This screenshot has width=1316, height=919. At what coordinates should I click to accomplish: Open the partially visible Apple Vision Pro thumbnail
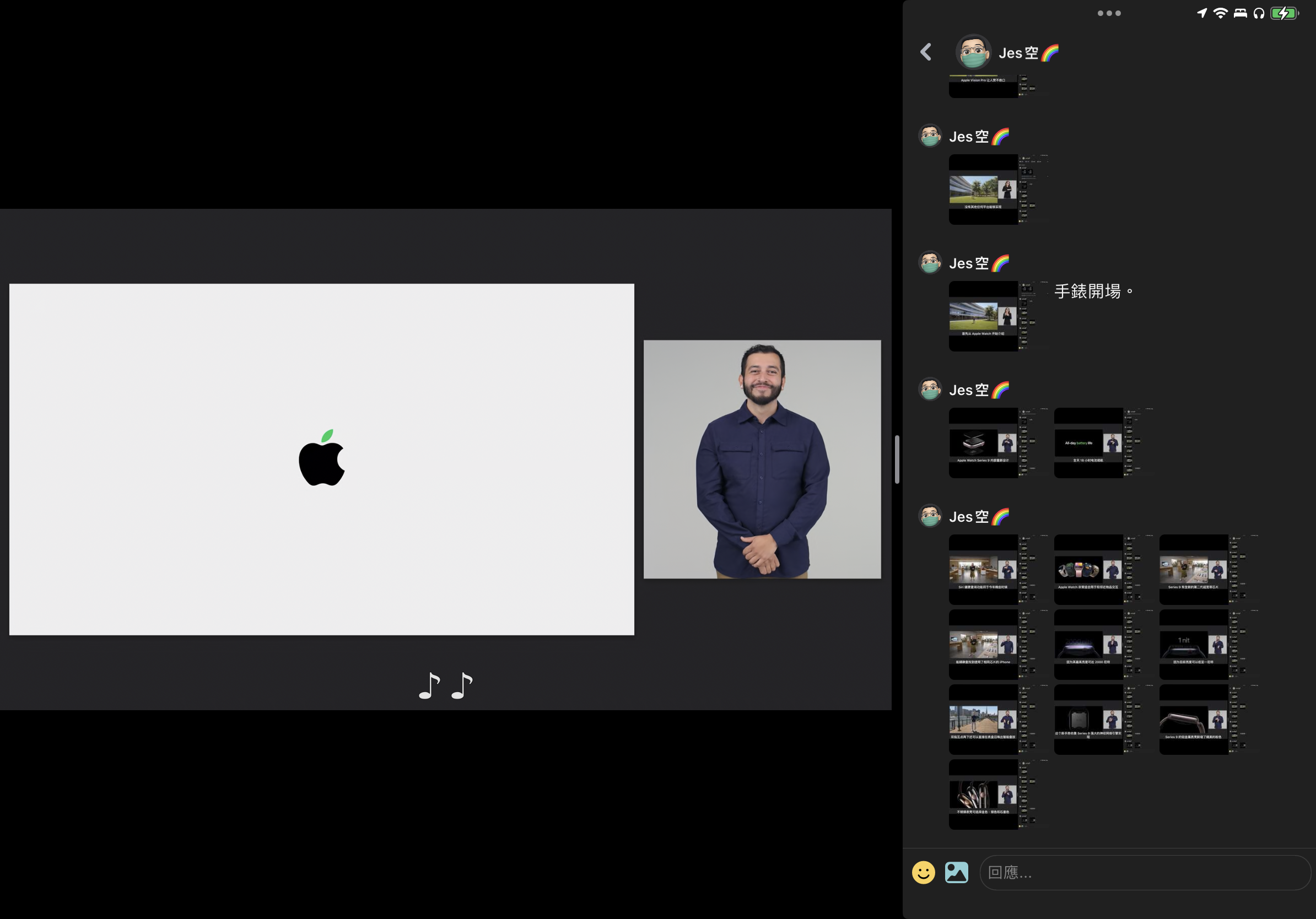tap(999, 86)
